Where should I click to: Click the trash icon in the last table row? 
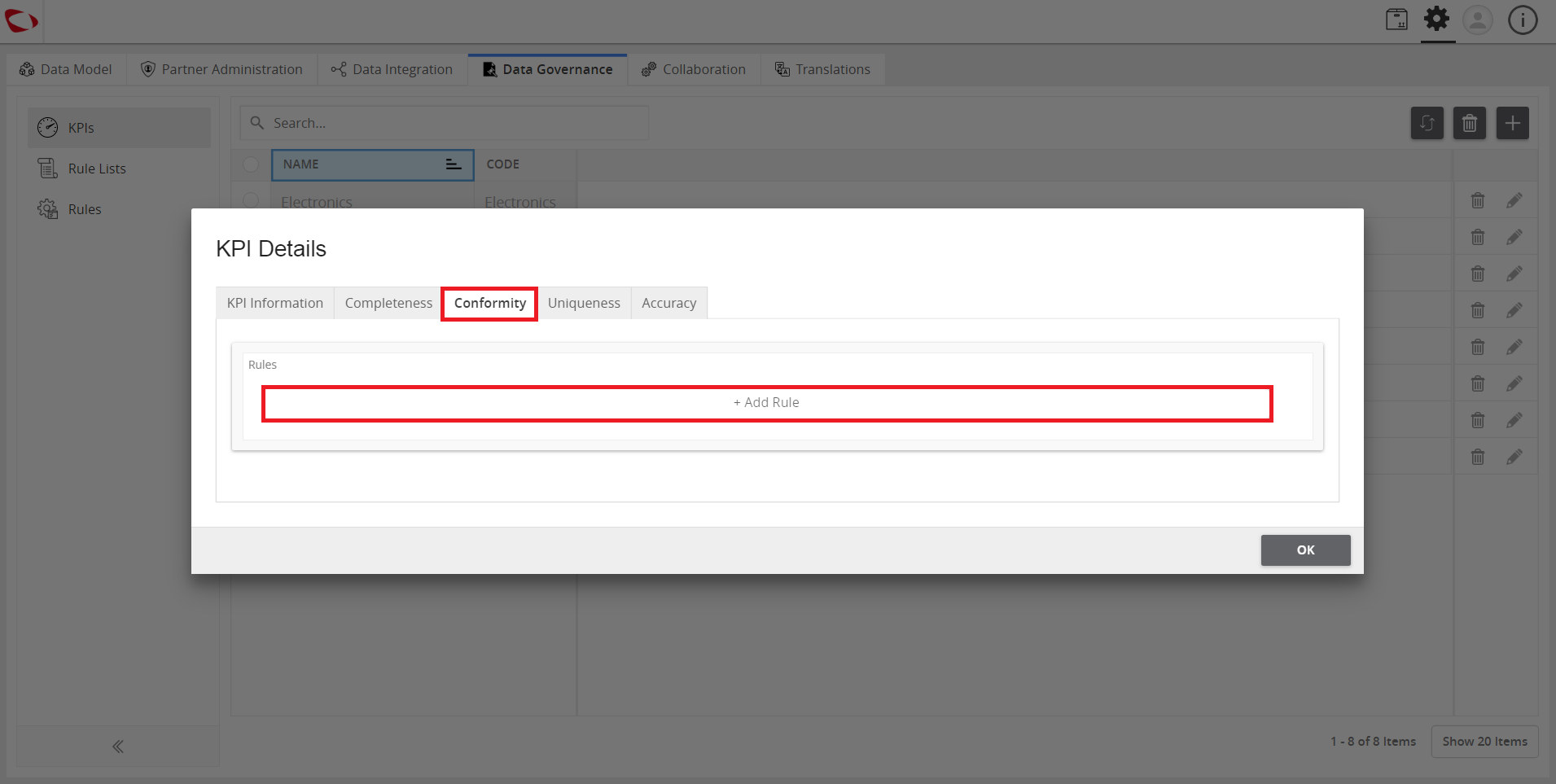coord(1478,457)
